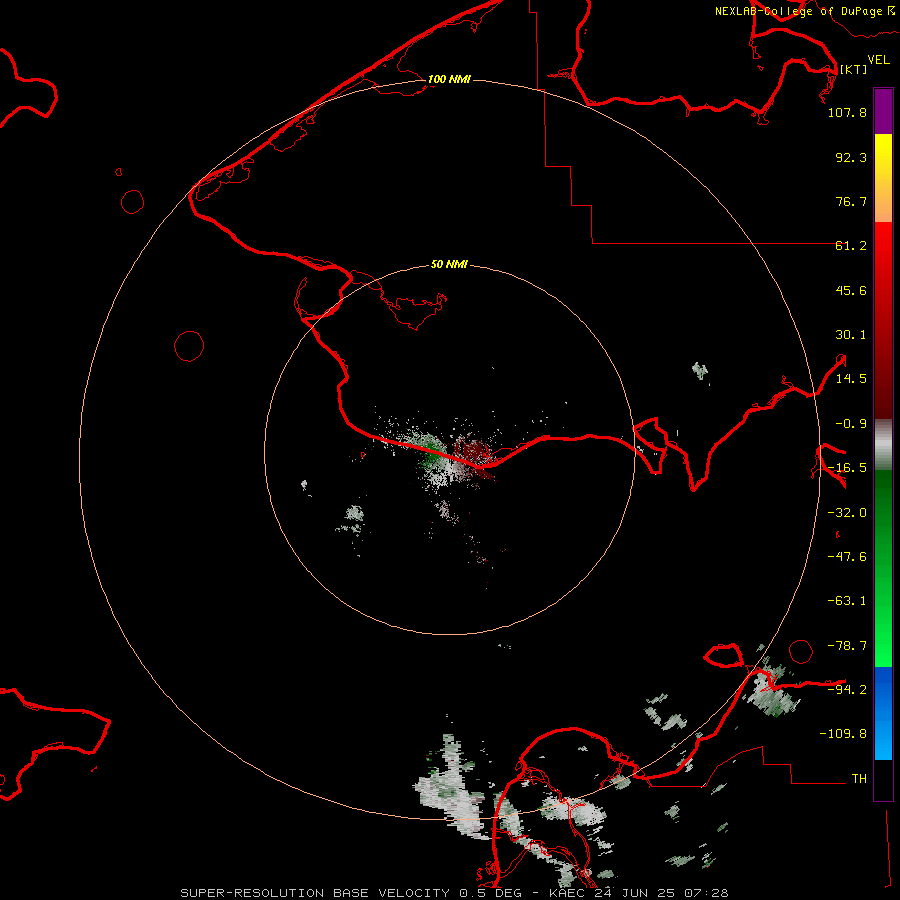
Task: Click the 14.5 legend value
Action: (851, 379)
